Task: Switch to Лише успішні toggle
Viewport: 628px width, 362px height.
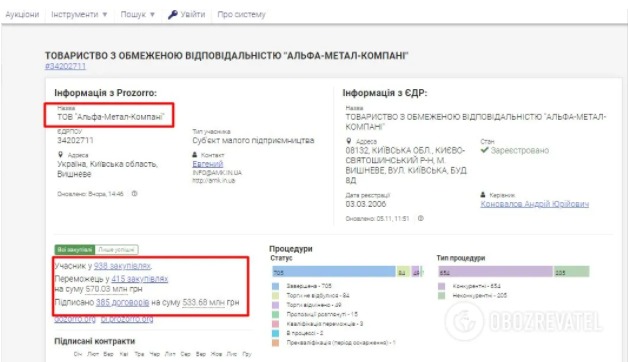Action: point(117,249)
